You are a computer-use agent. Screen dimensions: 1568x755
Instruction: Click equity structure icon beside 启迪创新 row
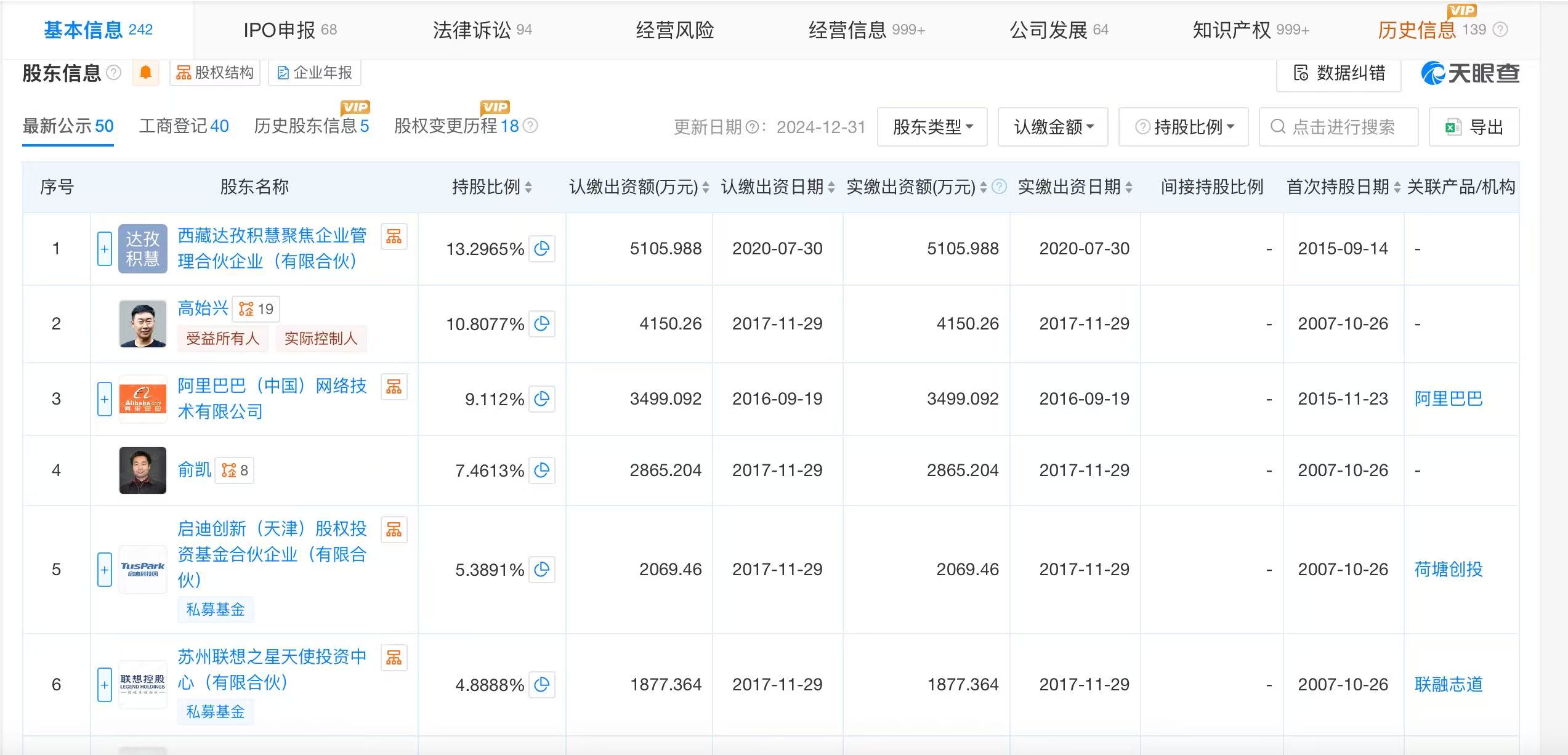(394, 530)
